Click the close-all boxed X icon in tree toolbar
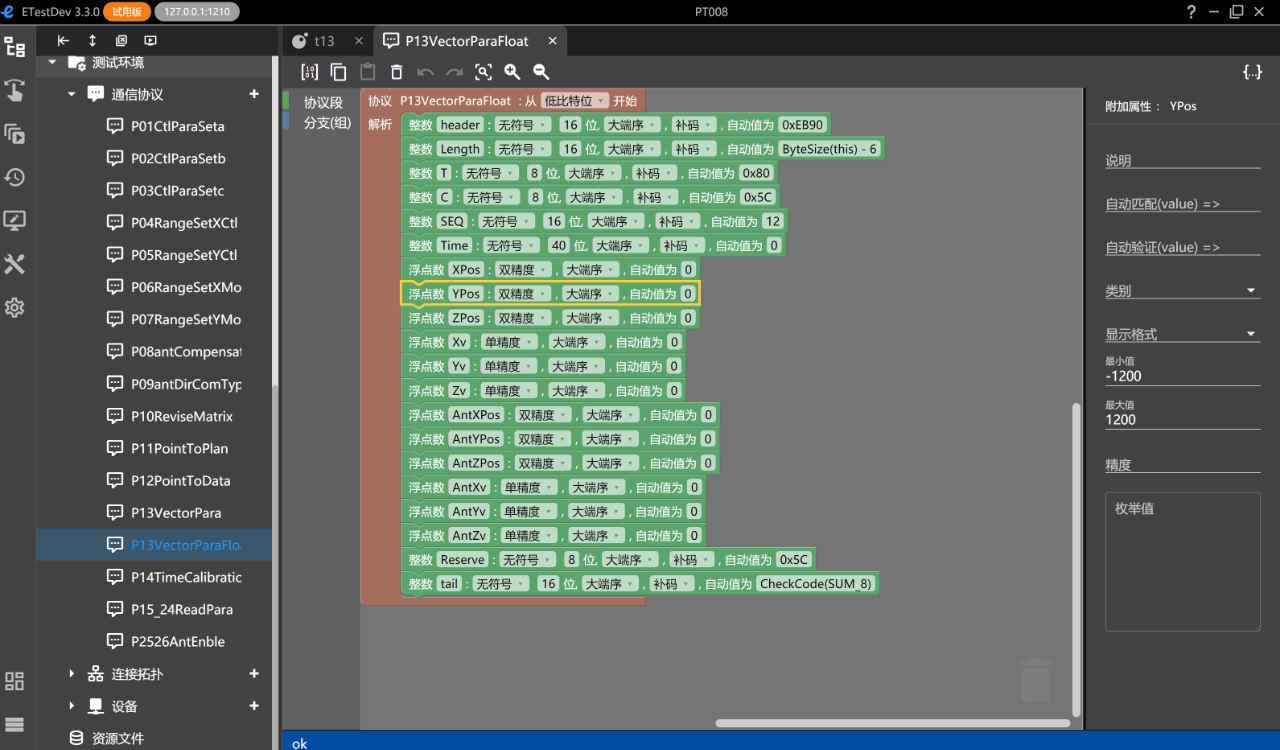Viewport: 1280px width, 750px height. click(x=121, y=41)
